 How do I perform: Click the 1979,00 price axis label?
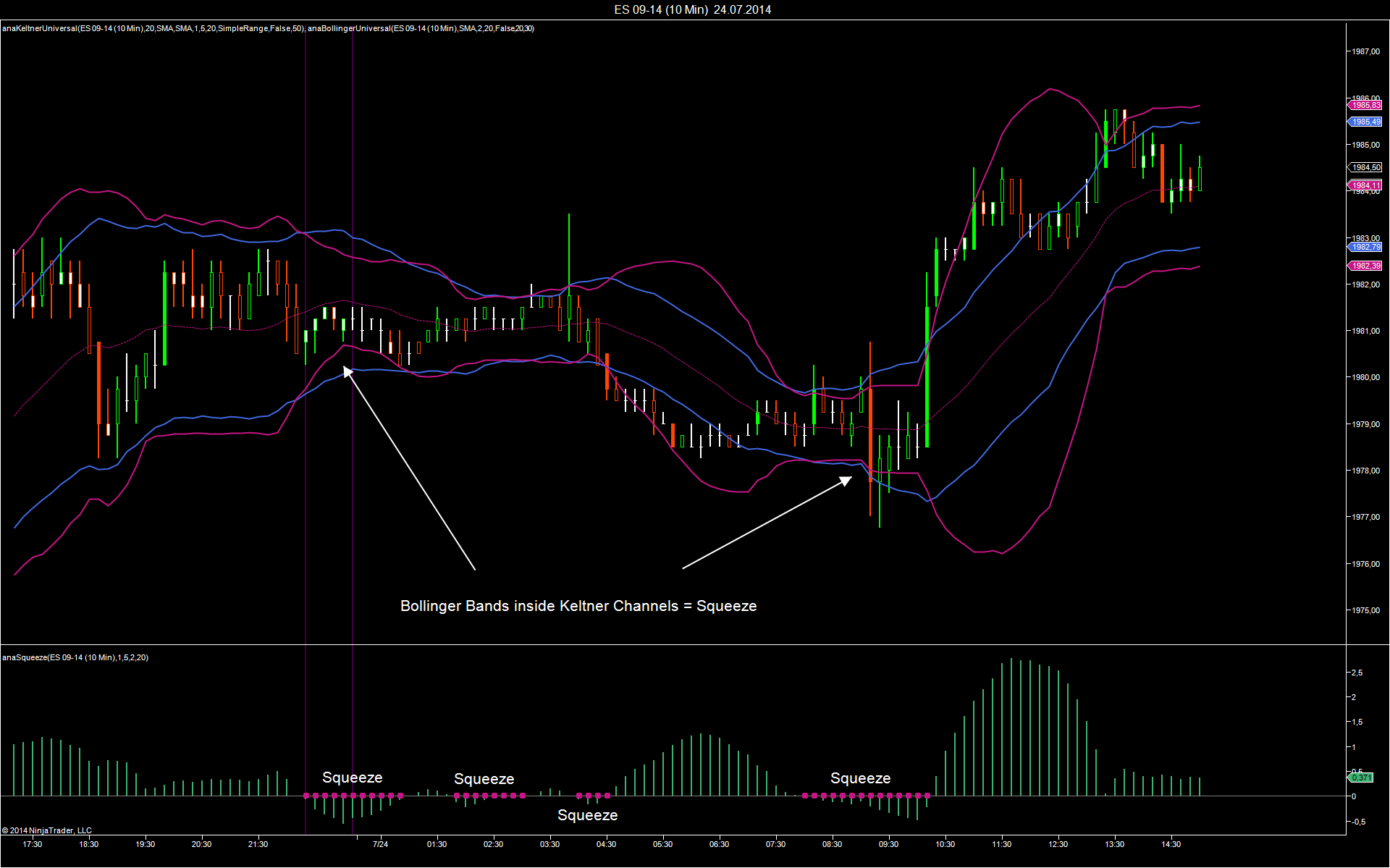1365,424
